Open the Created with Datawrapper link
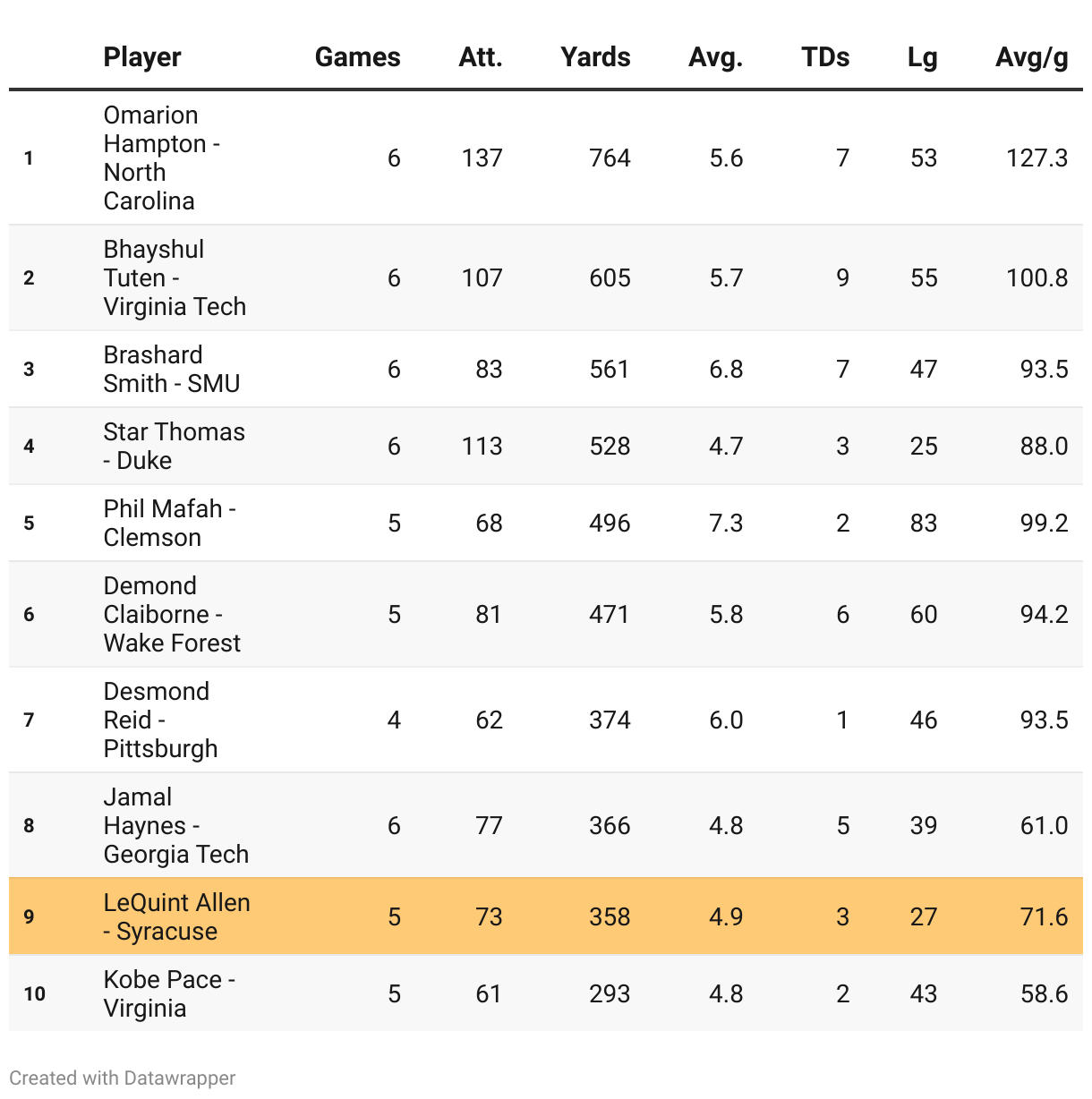This screenshot has width=1092, height=1099. (x=123, y=1078)
